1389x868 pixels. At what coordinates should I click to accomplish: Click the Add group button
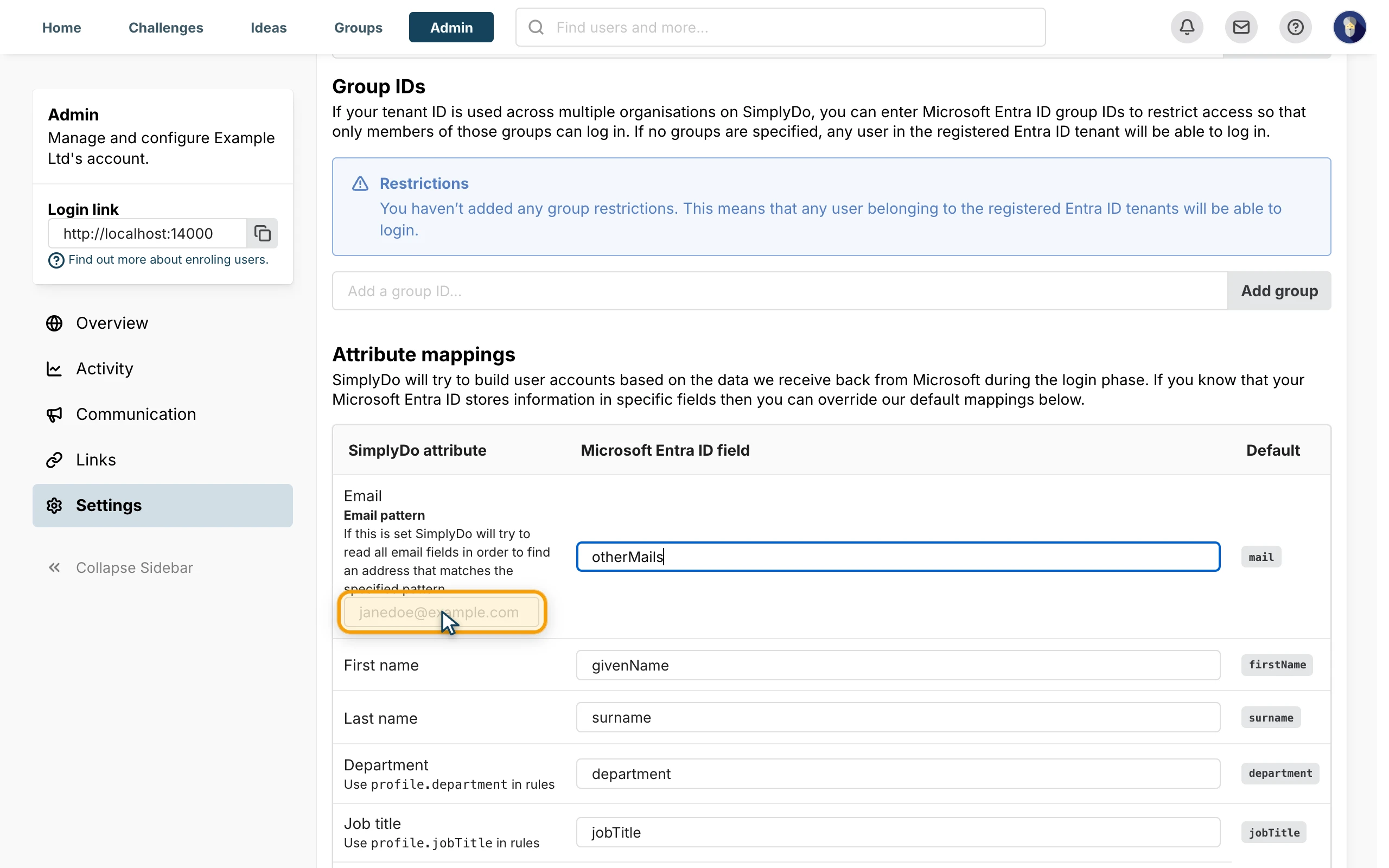click(1279, 291)
